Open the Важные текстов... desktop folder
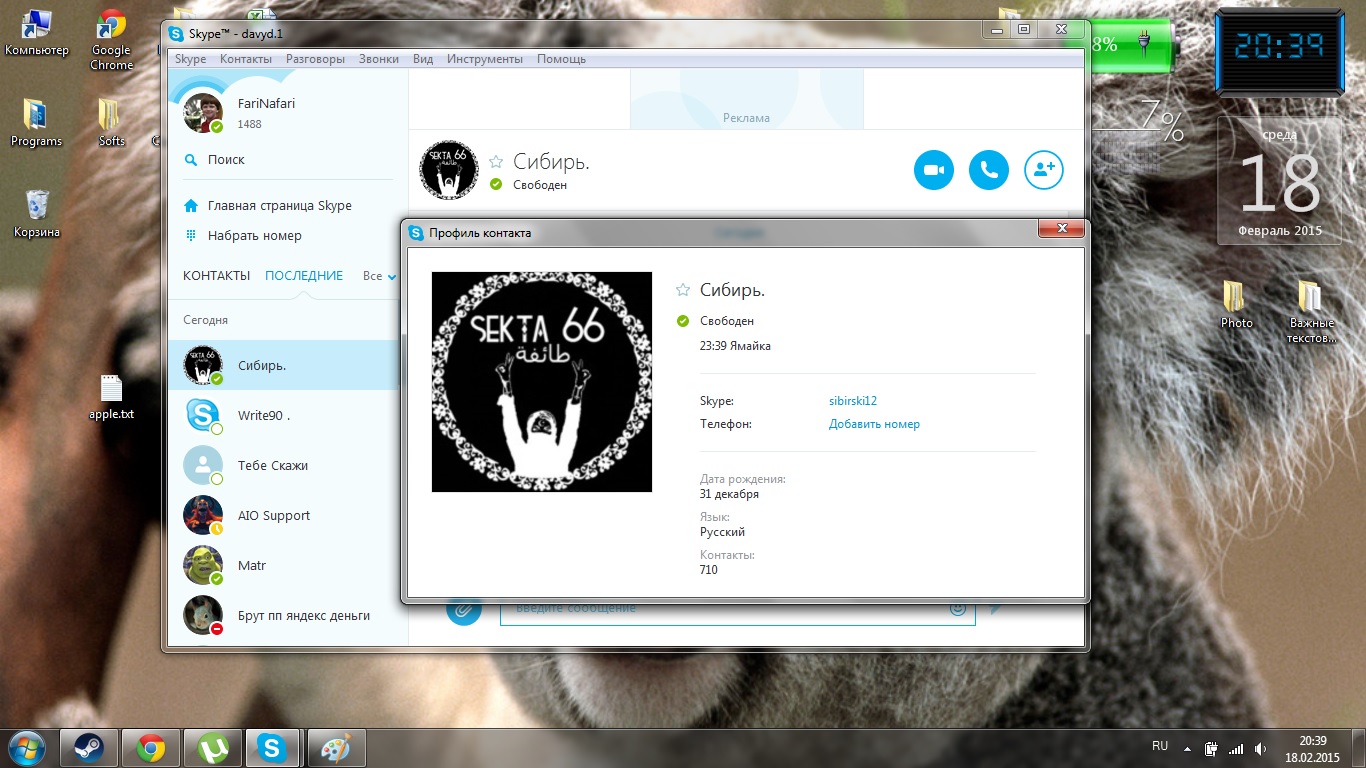The image size is (1366, 768). (x=1311, y=311)
